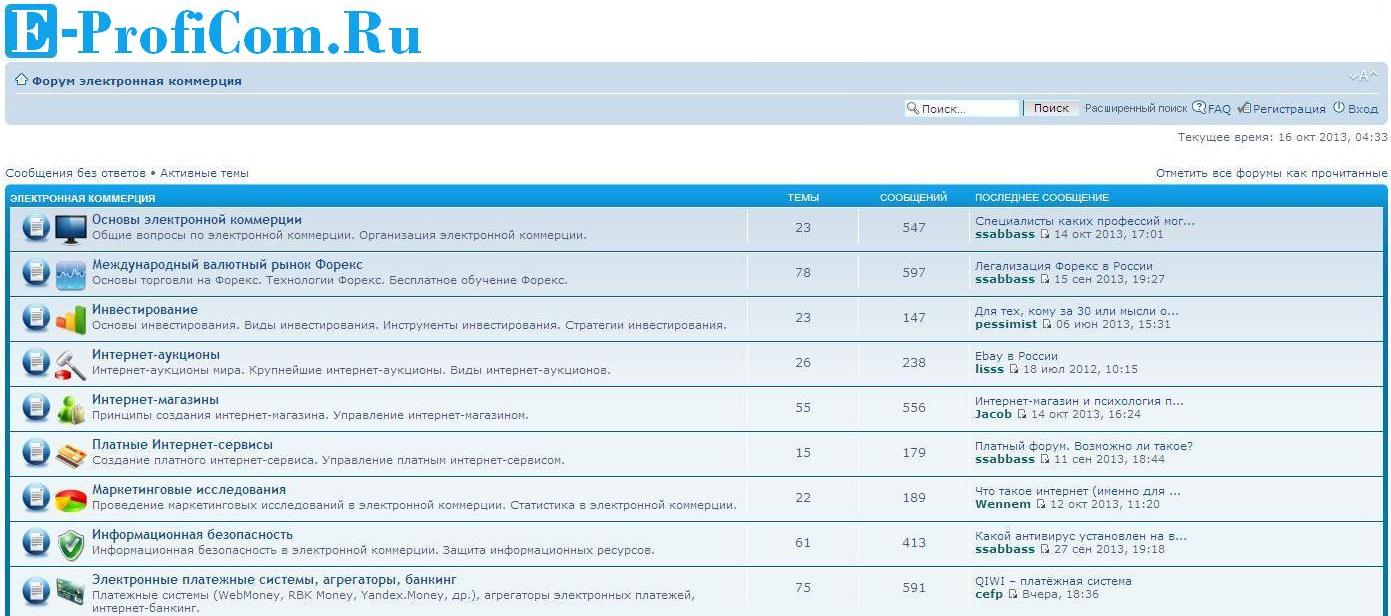The width and height of the screenshot is (1391, 616).
Task: Click the Расширенный поиск link
Action: [x=1138, y=108]
